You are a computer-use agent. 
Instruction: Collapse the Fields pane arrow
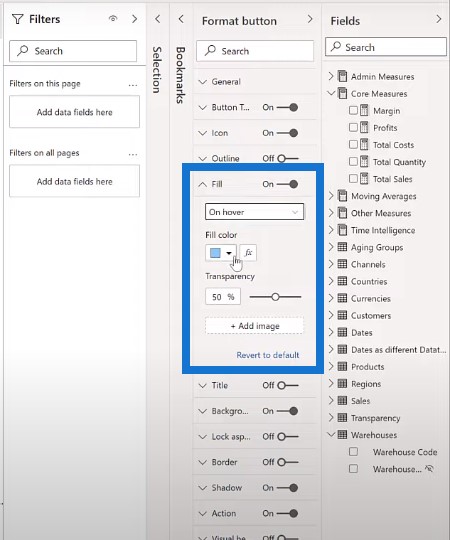439,19
